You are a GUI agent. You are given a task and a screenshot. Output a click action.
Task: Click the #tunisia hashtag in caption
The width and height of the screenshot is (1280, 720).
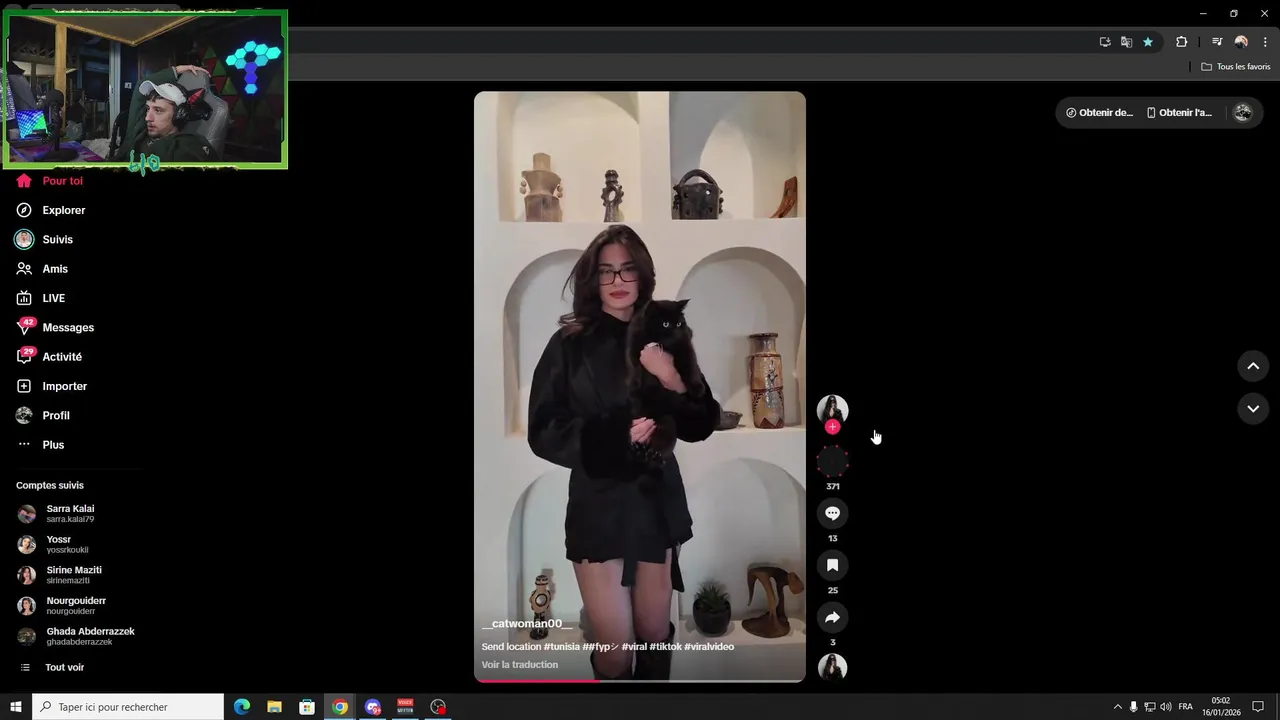coord(562,647)
